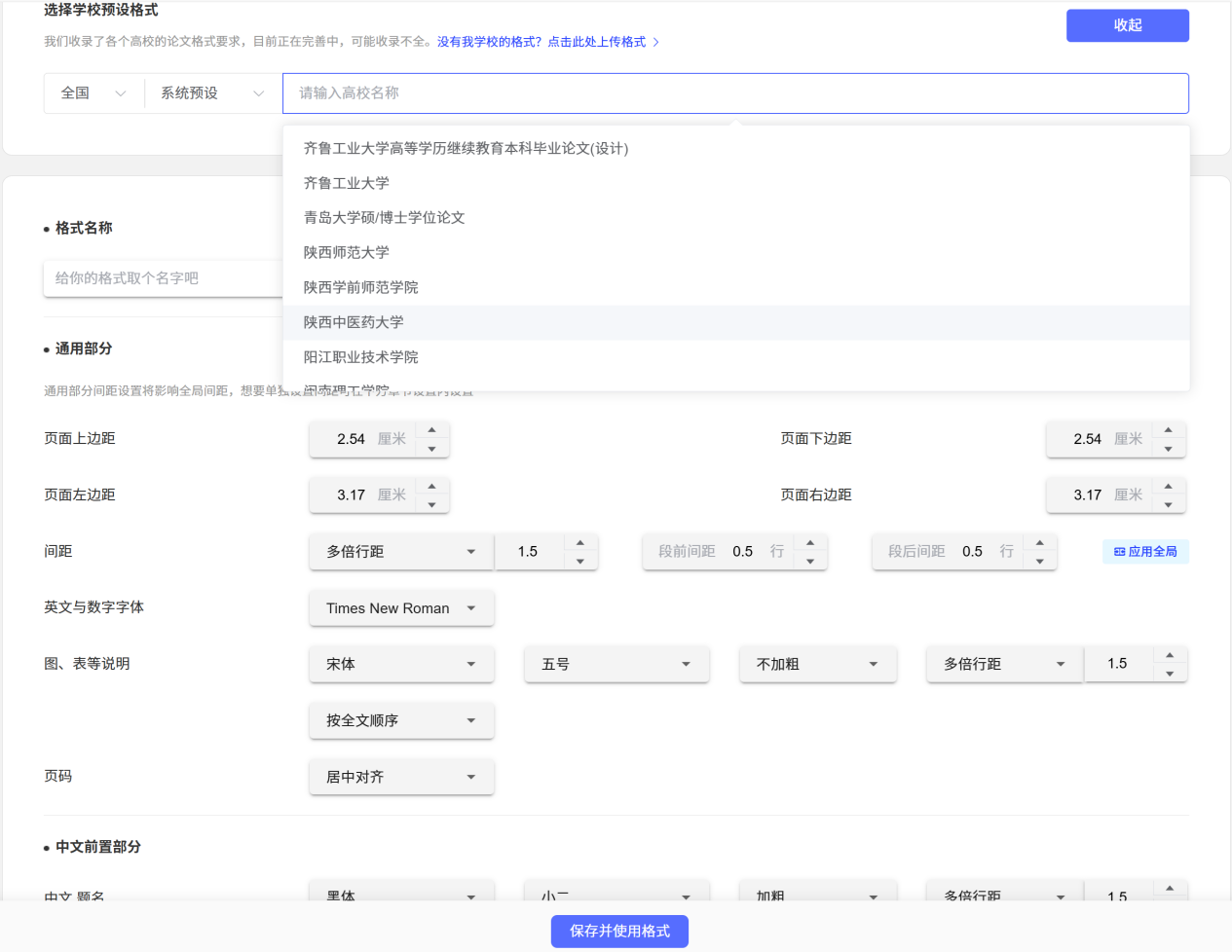This screenshot has width=1232, height=952.
Task: Click the 收起 collapse button
Action: (1127, 25)
